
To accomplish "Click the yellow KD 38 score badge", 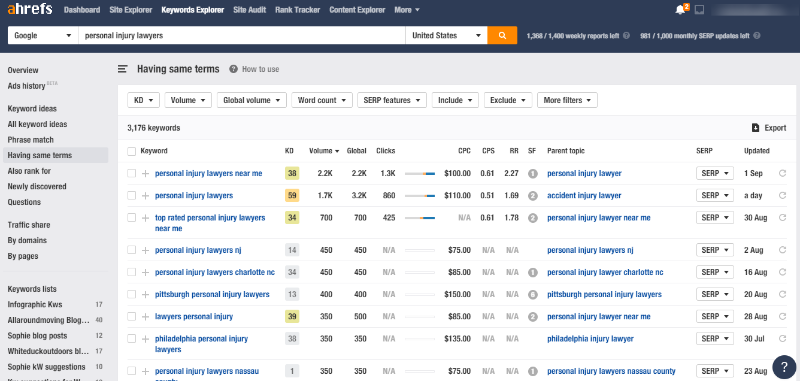I will pos(292,173).
